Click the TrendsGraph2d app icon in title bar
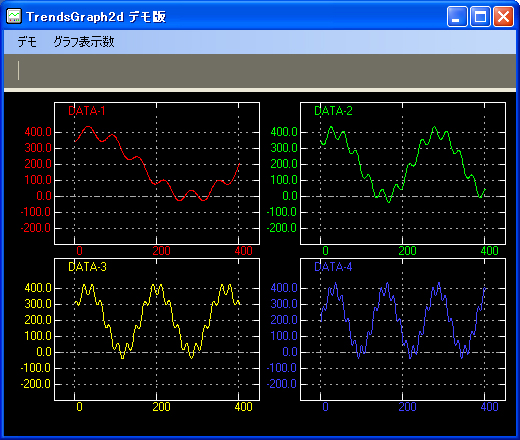The width and height of the screenshot is (520, 440). (x=14, y=16)
